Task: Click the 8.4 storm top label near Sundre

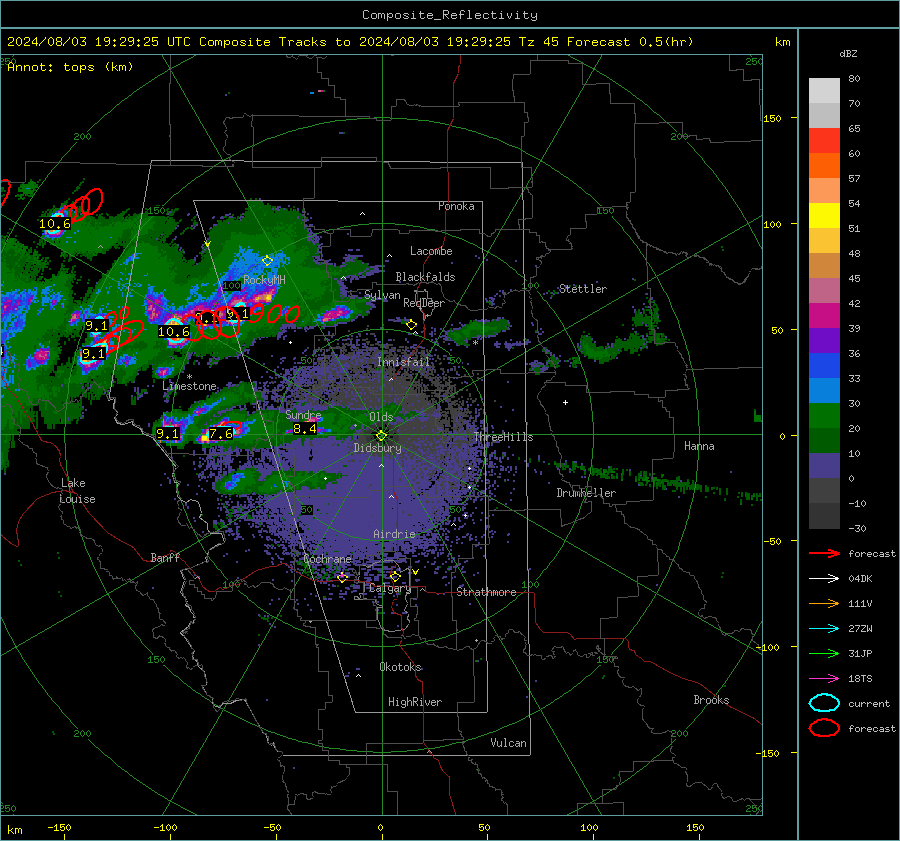Action: (304, 428)
